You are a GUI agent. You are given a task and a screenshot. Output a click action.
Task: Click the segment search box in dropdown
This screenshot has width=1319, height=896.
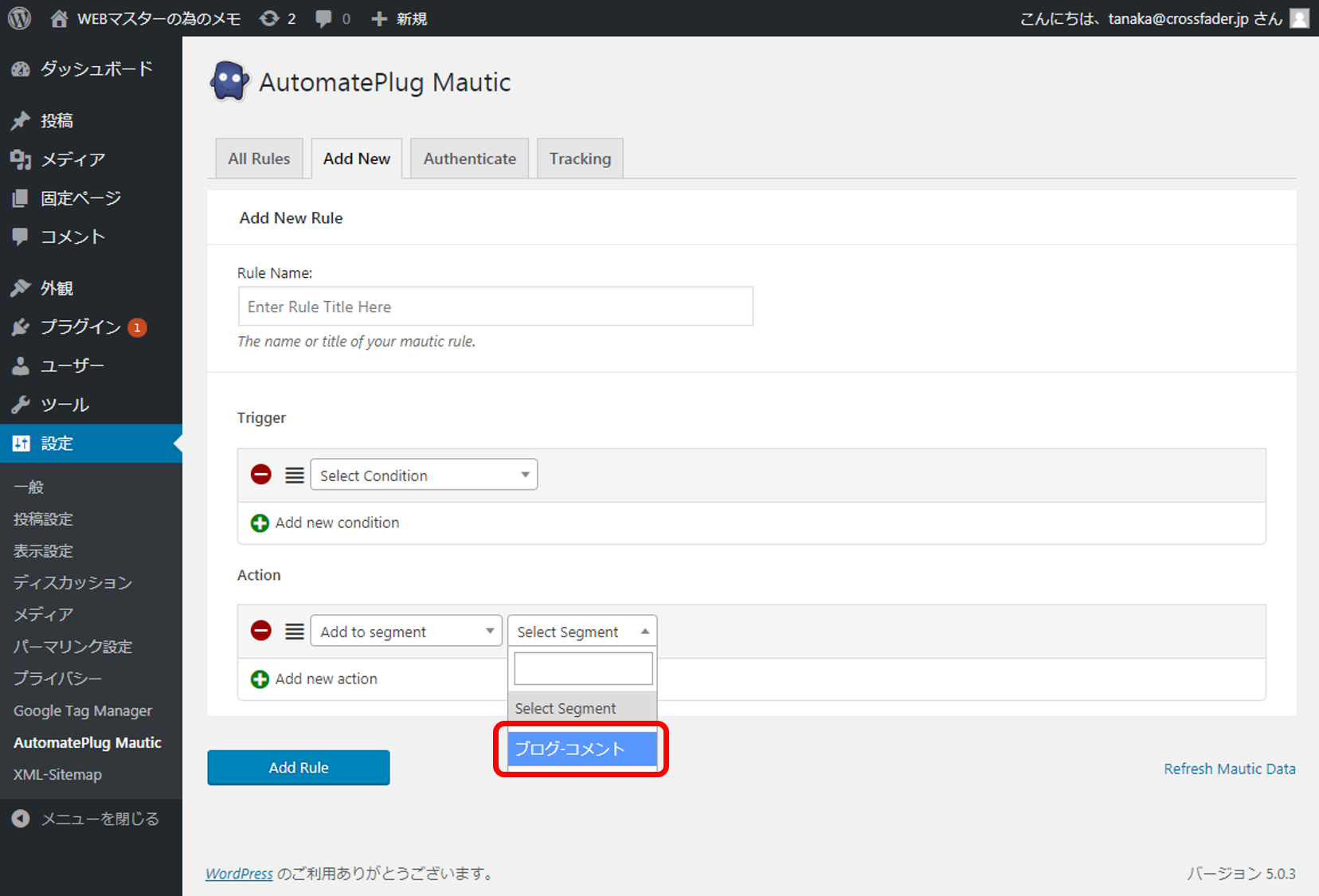[583, 668]
